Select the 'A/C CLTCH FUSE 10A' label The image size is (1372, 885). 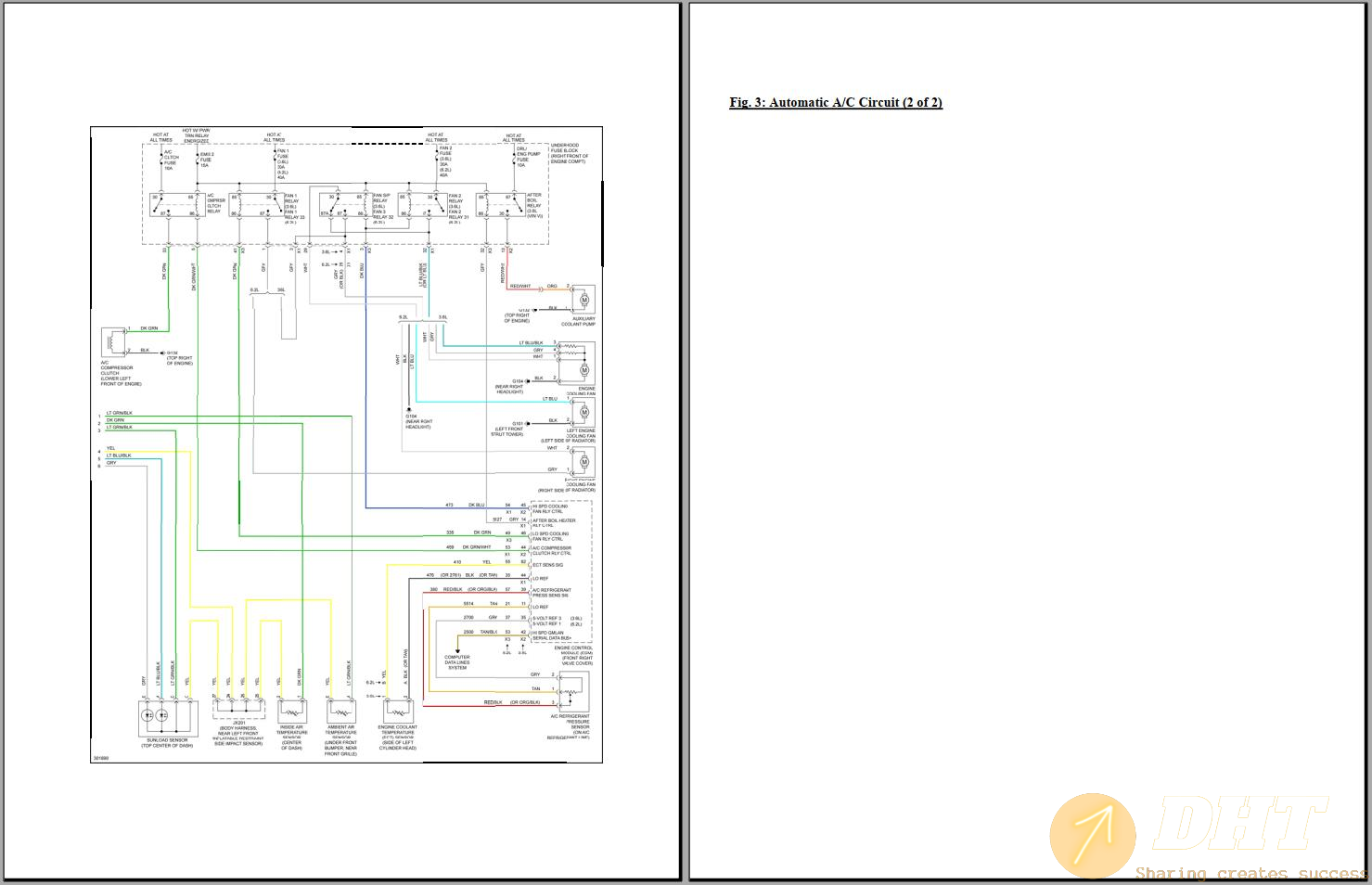(x=172, y=160)
